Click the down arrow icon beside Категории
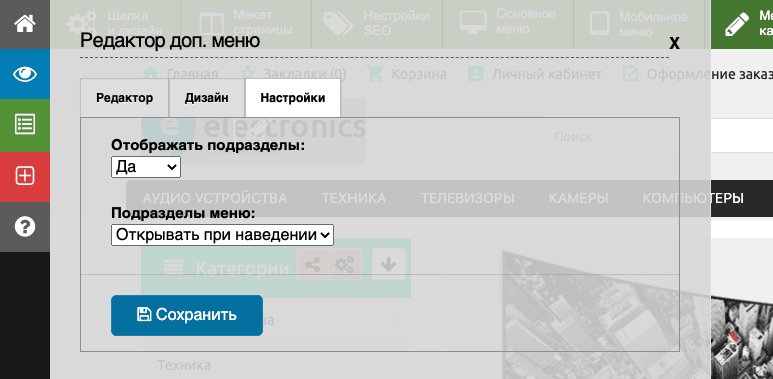The width and height of the screenshot is (773, 379). pos(388,265)
